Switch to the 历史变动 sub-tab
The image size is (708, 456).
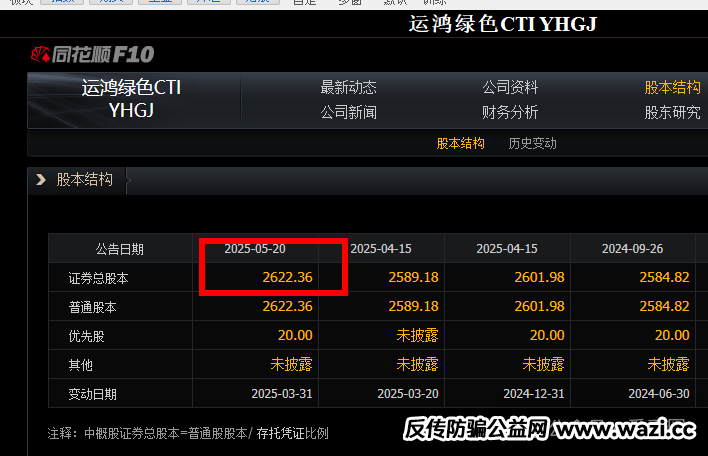pos(532,144)
